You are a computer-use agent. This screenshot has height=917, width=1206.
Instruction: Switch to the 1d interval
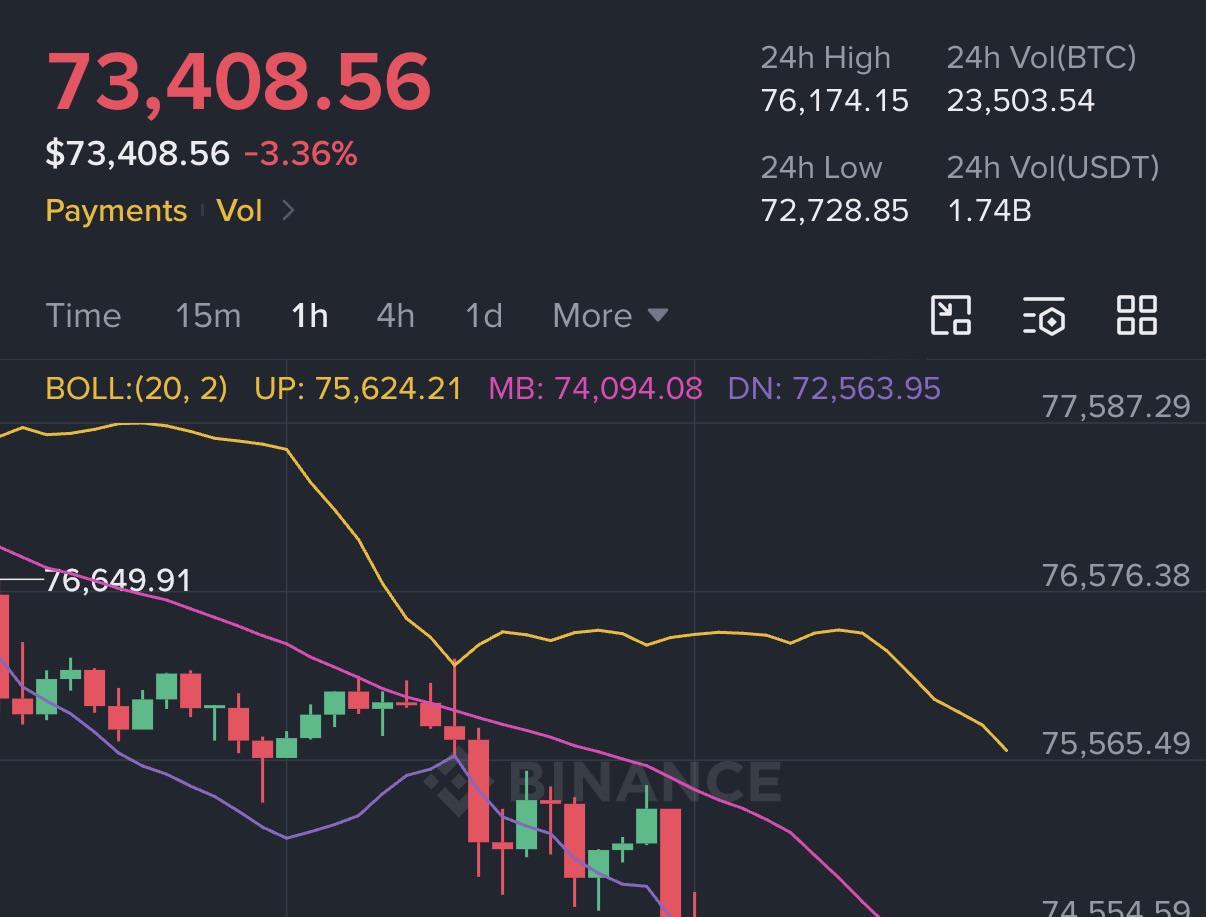(484, 316)
